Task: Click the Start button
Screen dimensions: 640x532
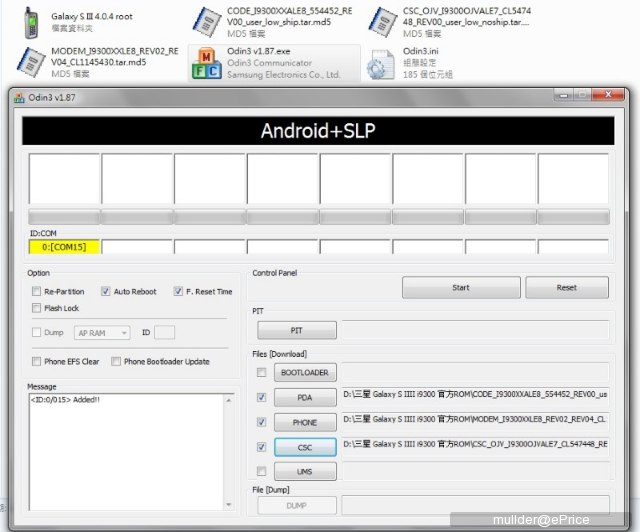Action: tap(461, 287)
